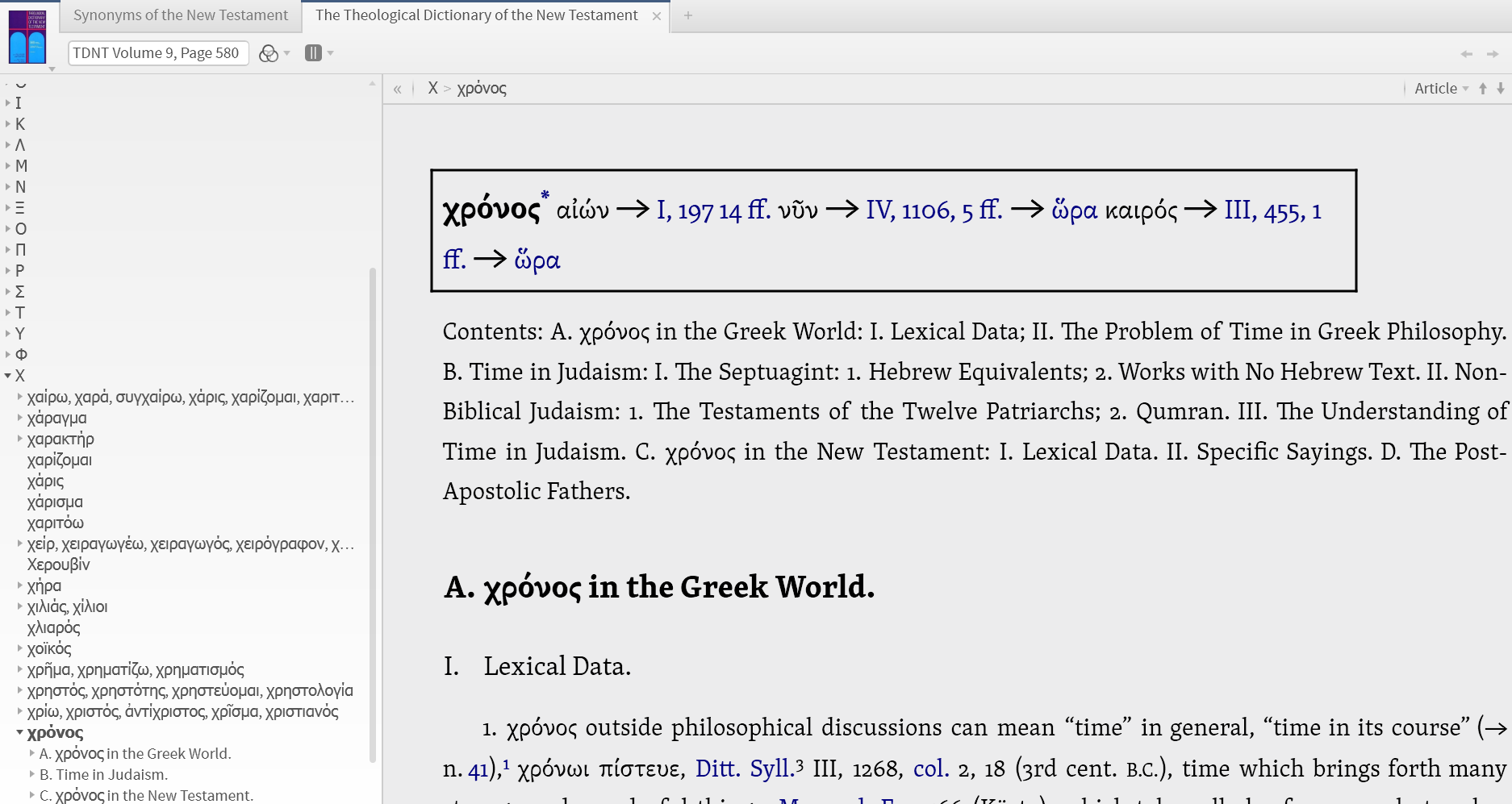Open the χείρ, χειραγωγέω article entry
The width and height of the screenshot is (1512, 804).
click(190, 544)
